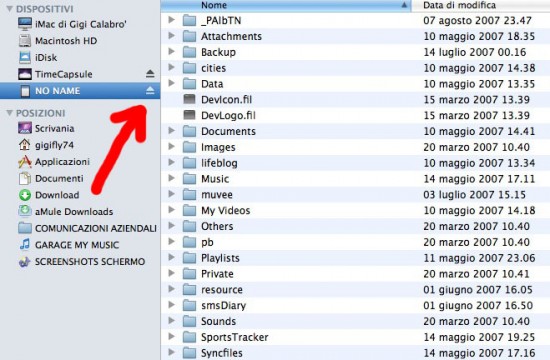Screen dimensions: 550x360
Task: Eject the TimeCapsule volume
Action: point(150,74)
